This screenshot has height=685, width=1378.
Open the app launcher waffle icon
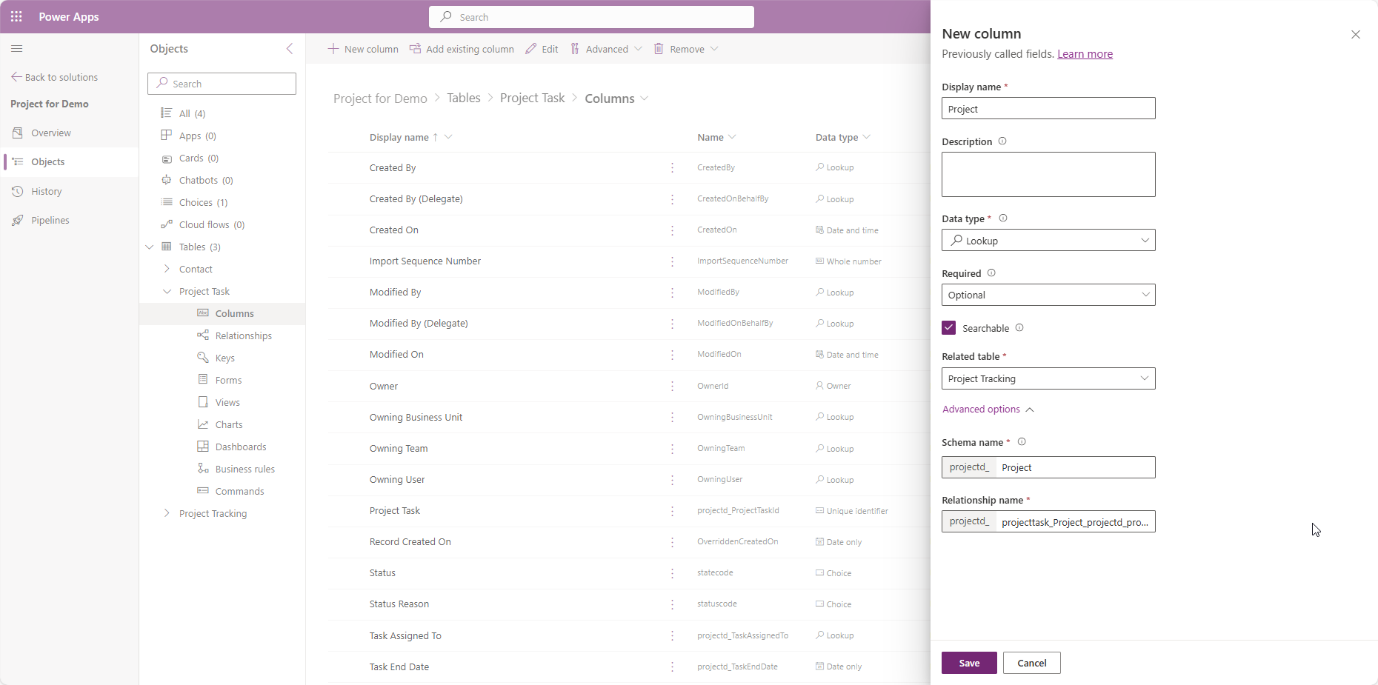click(x=16, y=17)
